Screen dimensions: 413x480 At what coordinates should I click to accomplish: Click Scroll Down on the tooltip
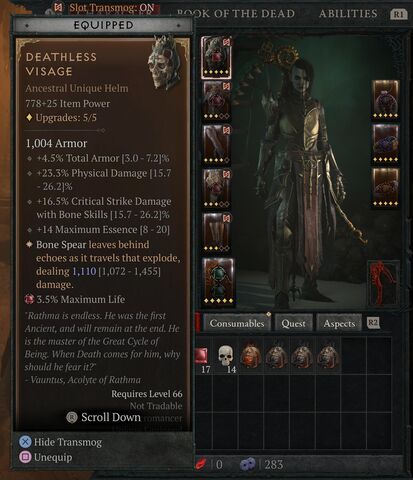click(104, 417)
